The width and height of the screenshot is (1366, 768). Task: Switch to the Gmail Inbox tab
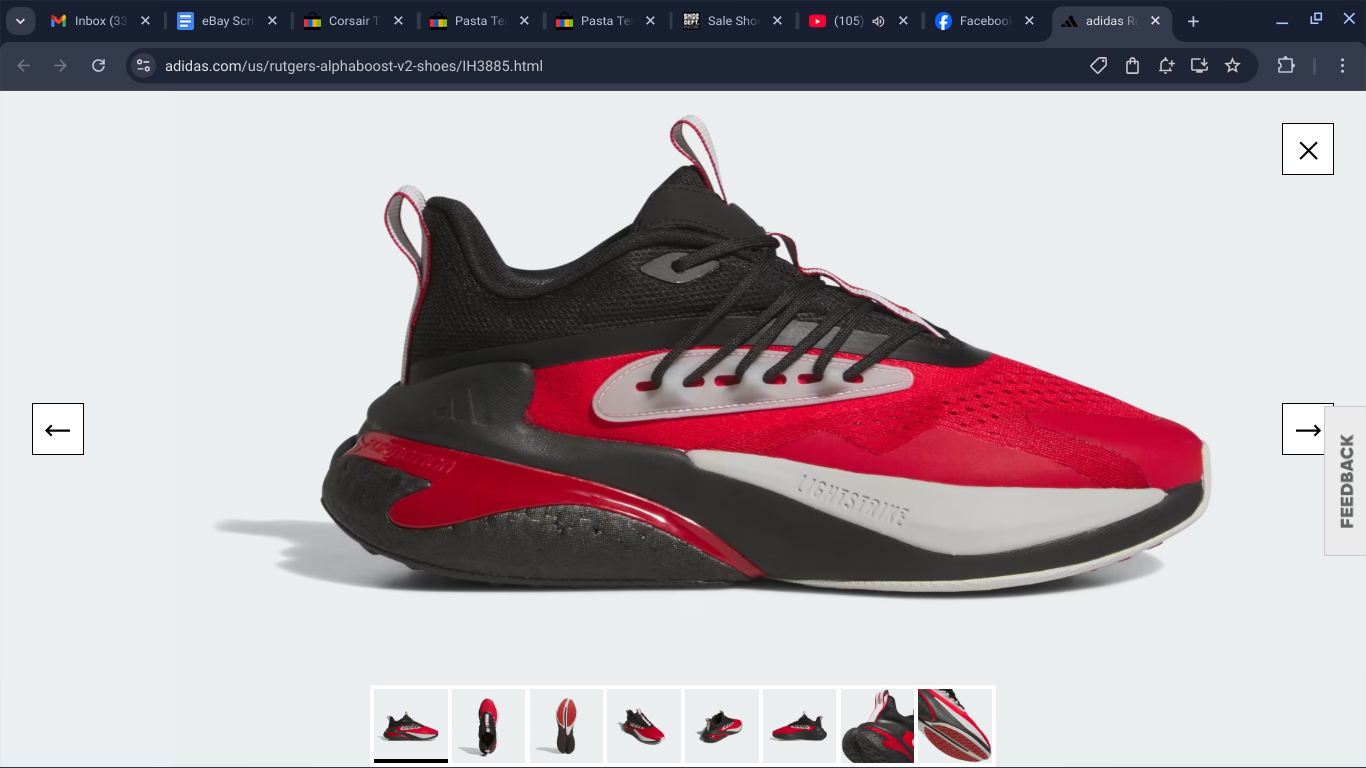90,21
